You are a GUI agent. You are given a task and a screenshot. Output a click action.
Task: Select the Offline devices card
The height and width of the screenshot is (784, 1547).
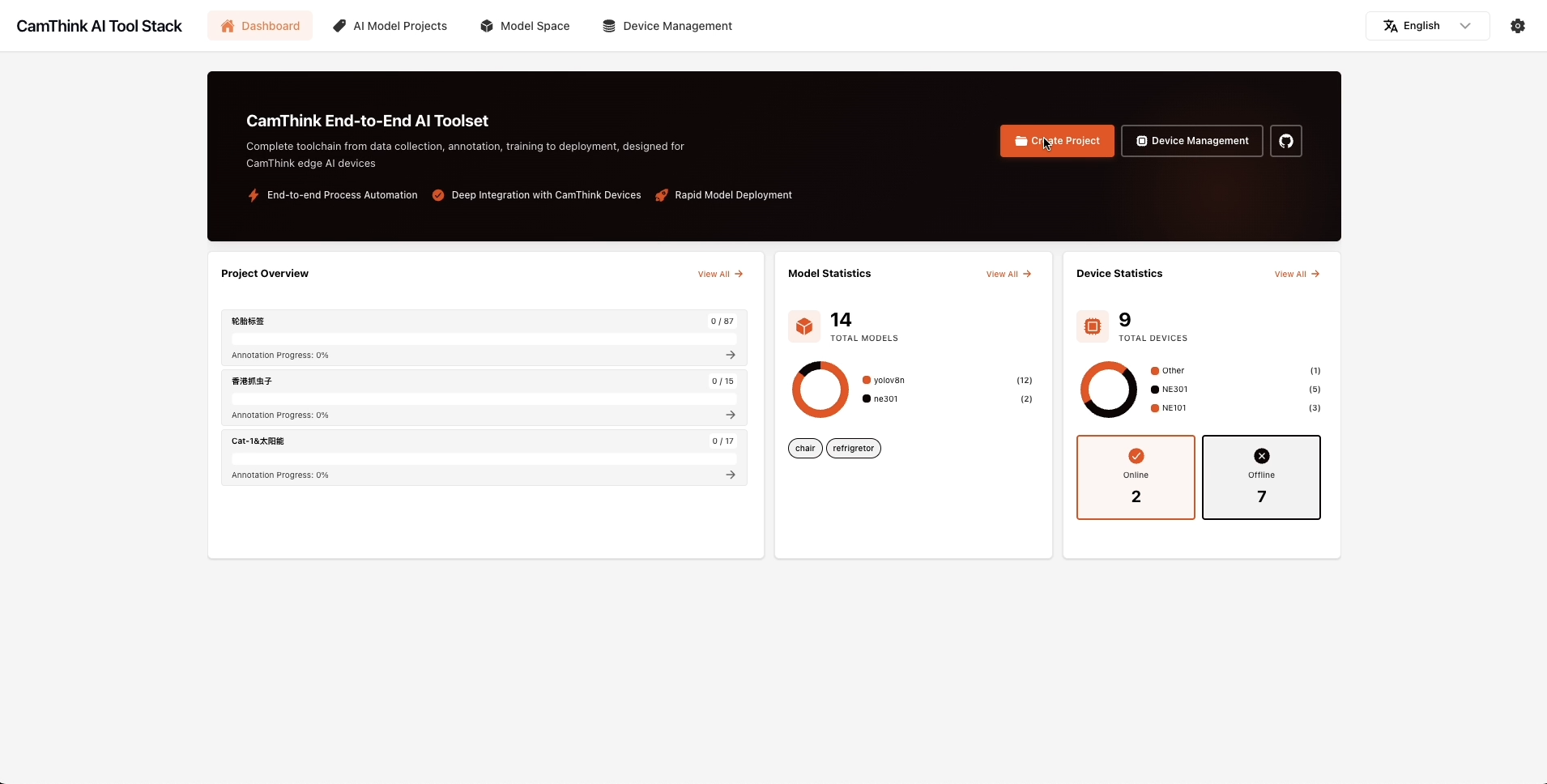pos(1261,477)
